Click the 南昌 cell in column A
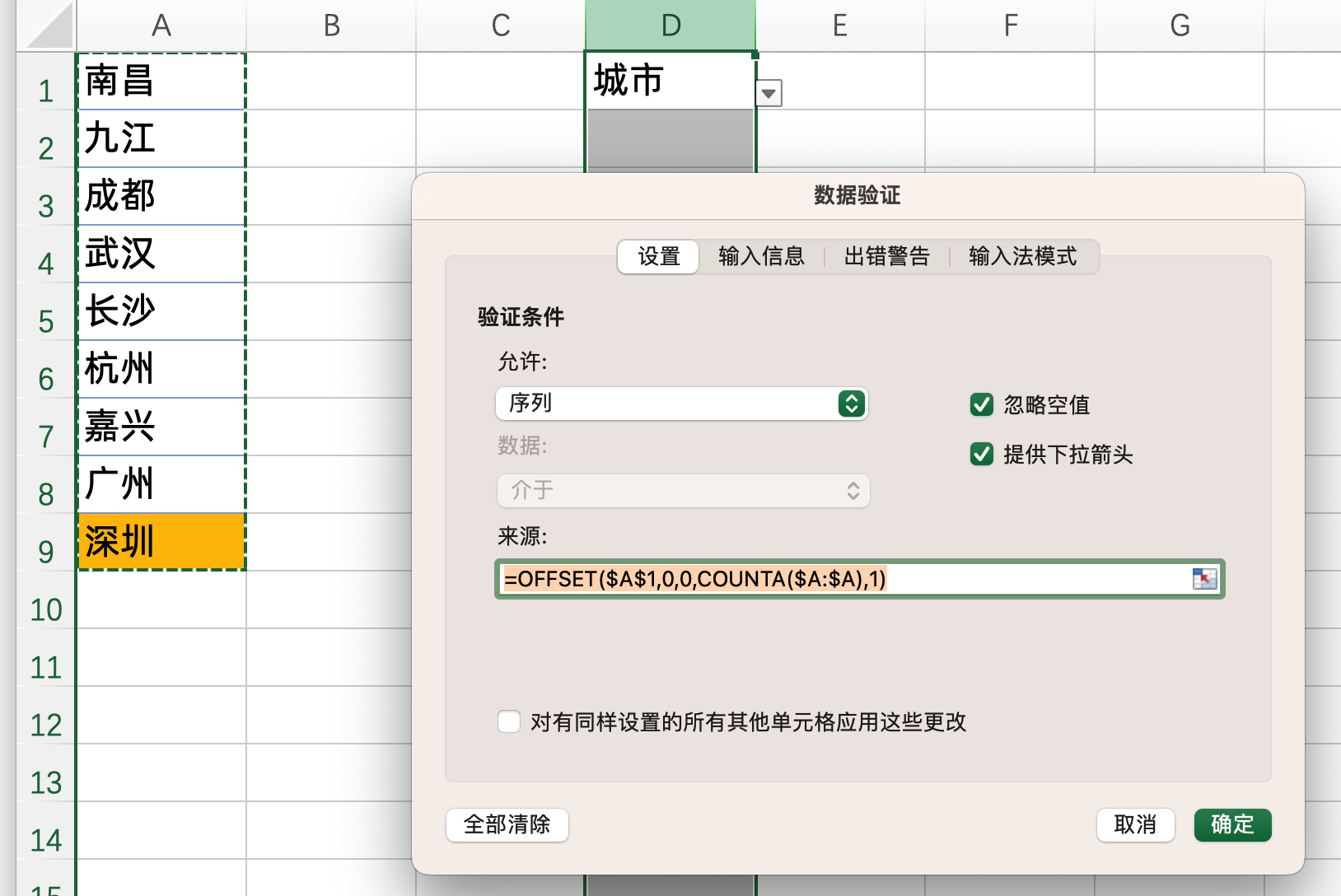The image size is (1341, 896). 160,82
